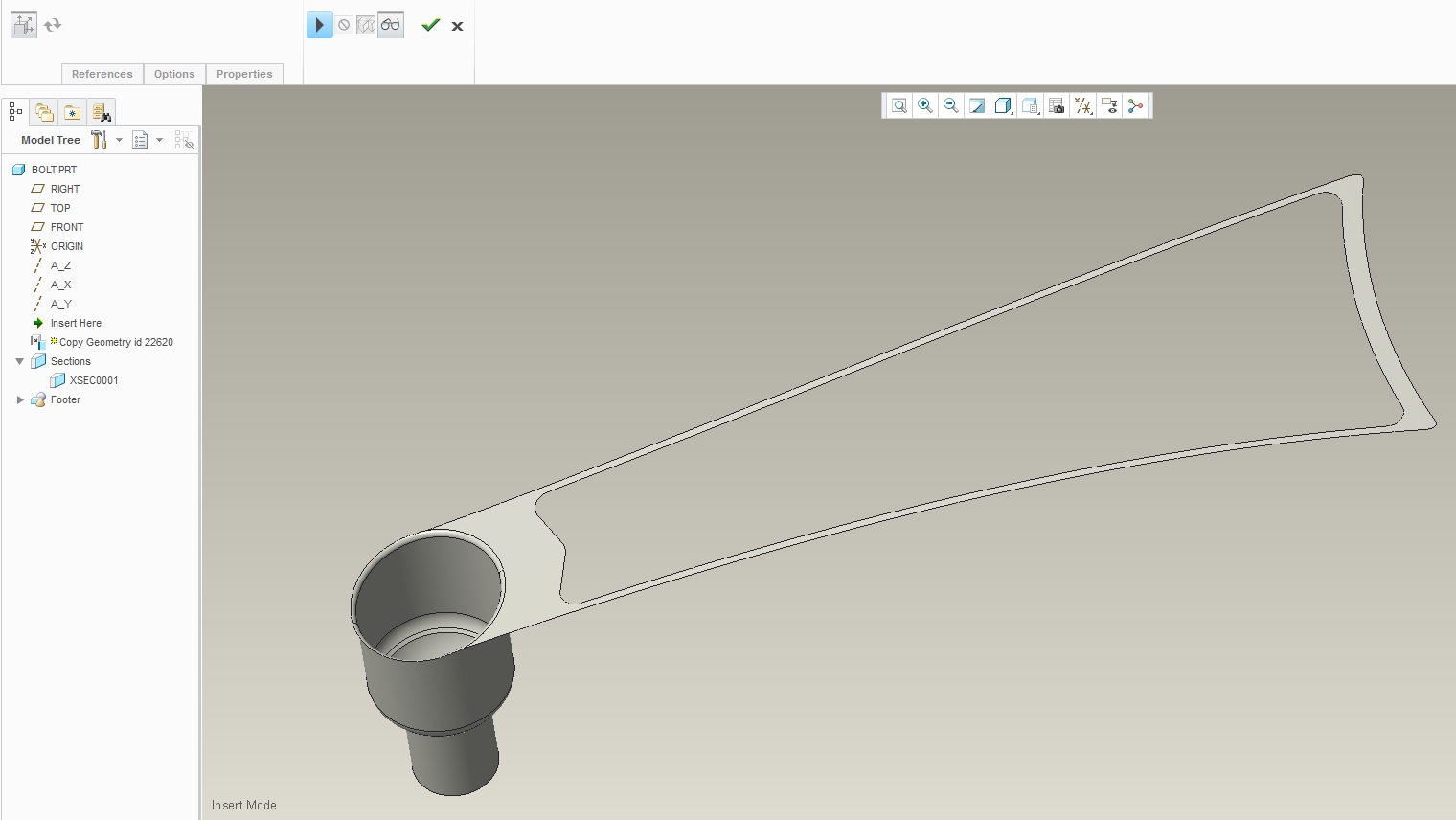Open the Saved Orientations list dropdown
Screen dimensions: 1456x820
(x=1030, y=105)
